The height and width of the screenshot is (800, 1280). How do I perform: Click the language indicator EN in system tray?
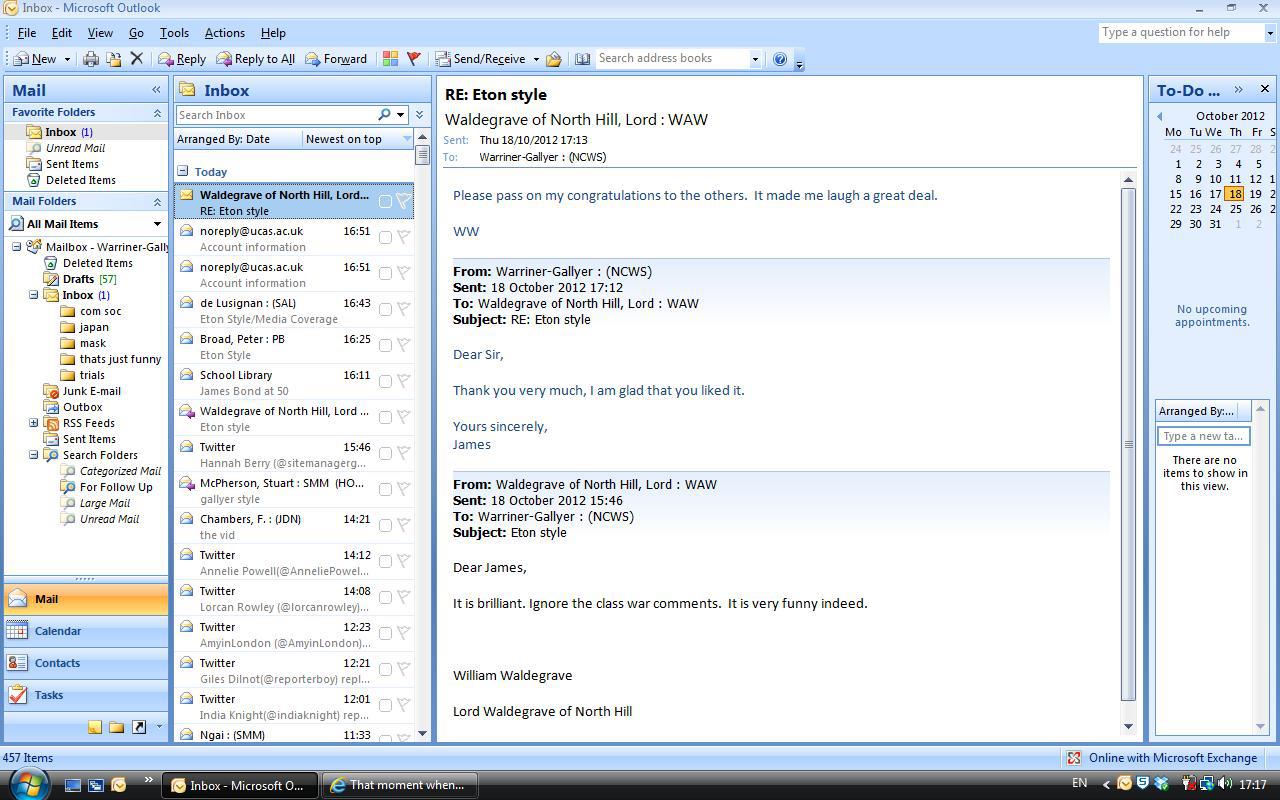point(1079,784)
